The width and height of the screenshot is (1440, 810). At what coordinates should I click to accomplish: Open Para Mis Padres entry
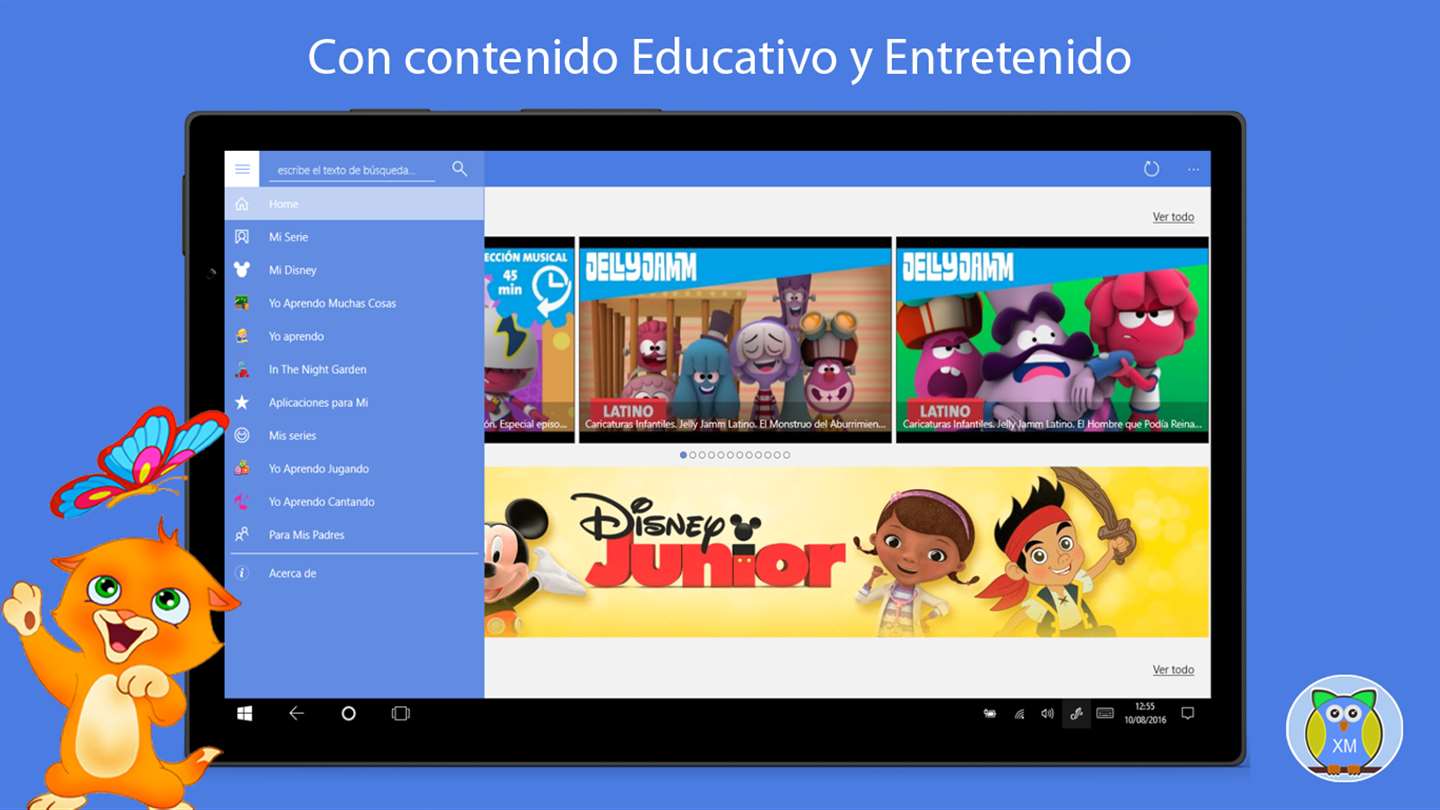coord(354,534)
